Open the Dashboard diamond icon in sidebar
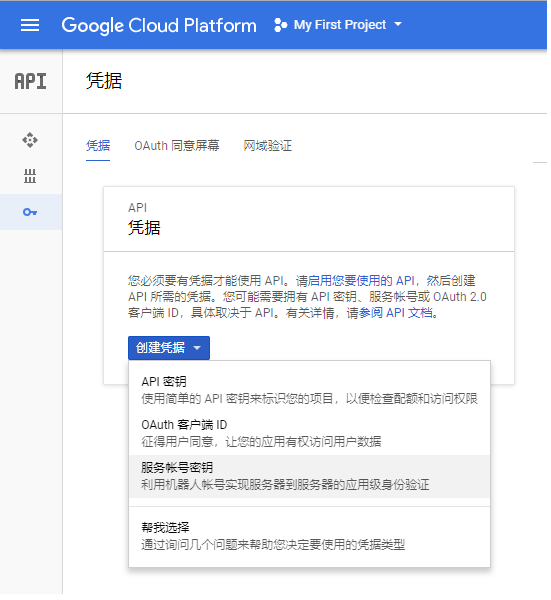 [30, 140]
